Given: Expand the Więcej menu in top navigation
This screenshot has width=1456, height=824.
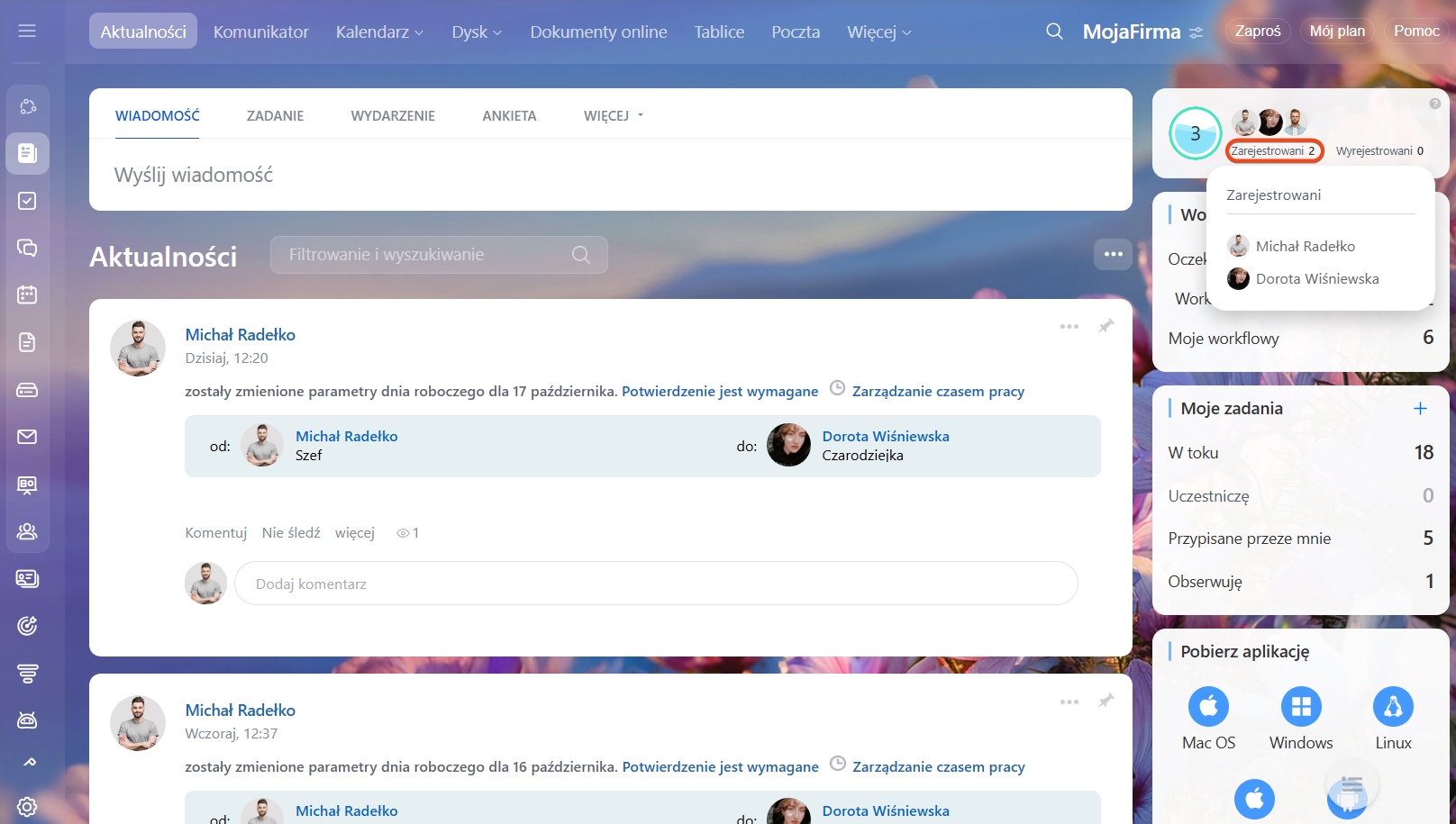Looking at the screenshot, I should click(x=878, y=32).
